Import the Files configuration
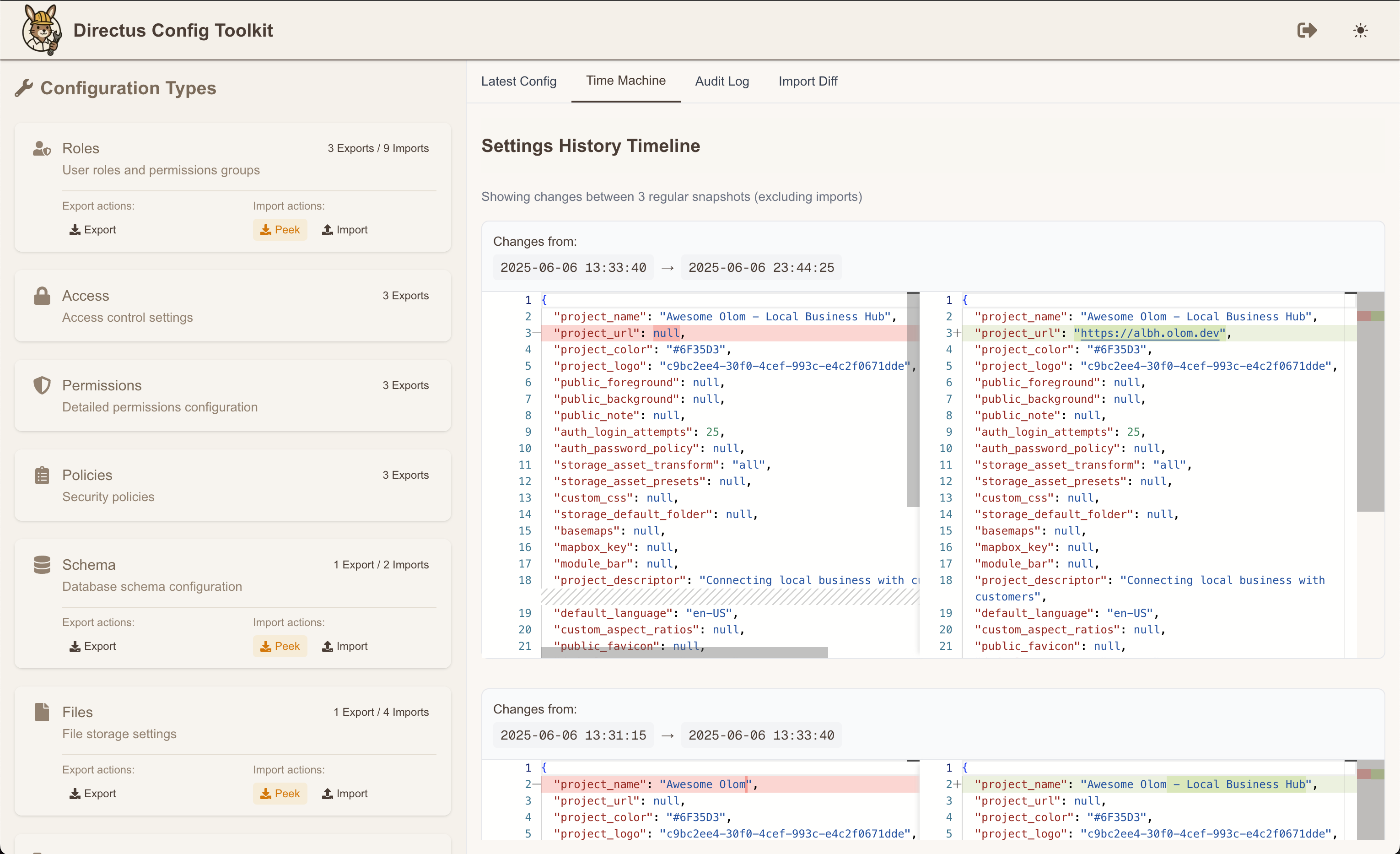The width and height of the screenshot is (1400, 854). click(x=345, y=793)
